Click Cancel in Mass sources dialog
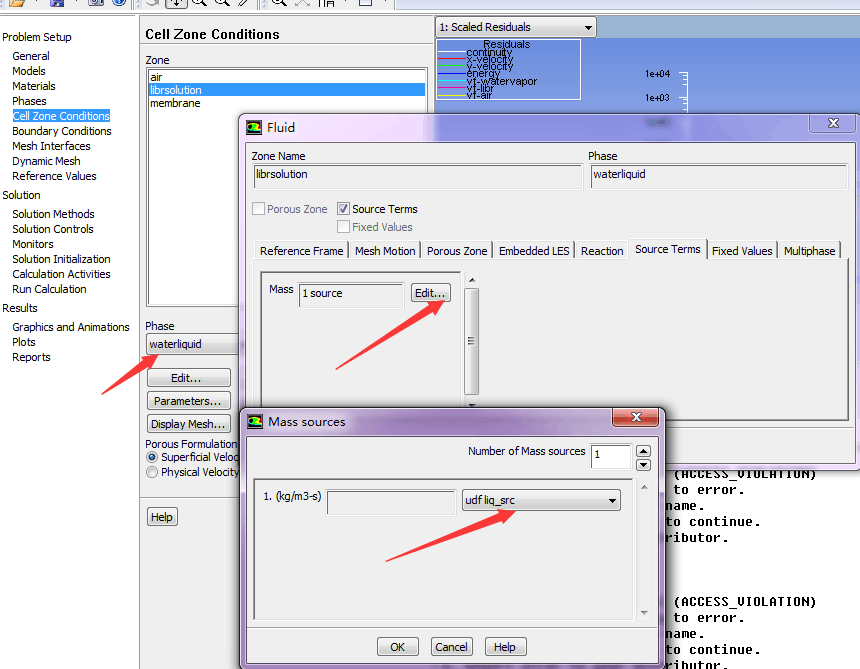 (451, 647)
